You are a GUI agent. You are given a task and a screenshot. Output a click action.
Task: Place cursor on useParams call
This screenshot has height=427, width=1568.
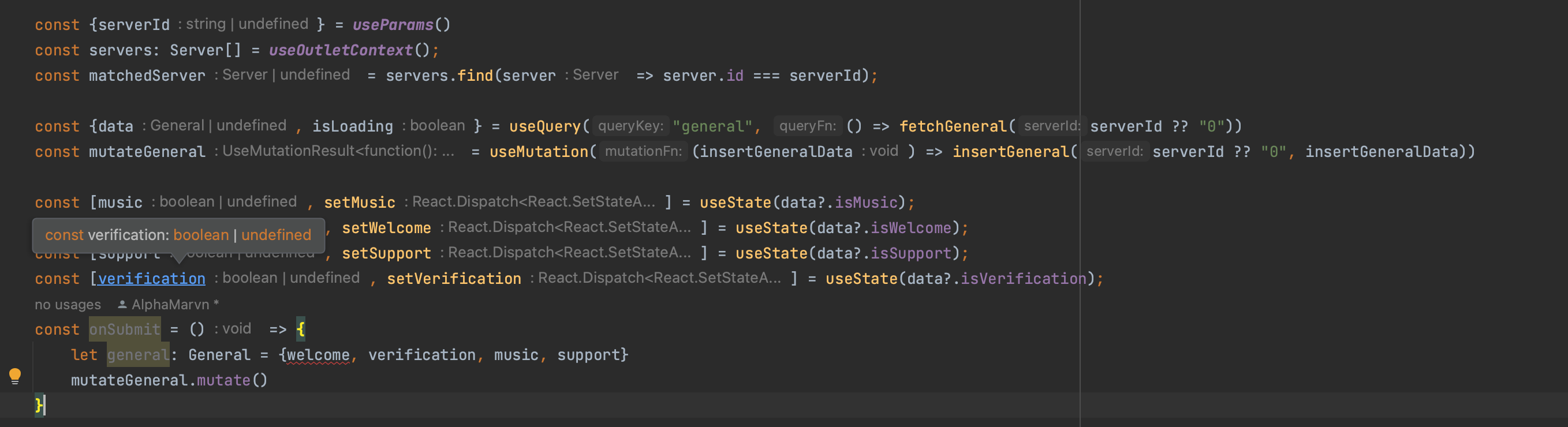point(393,25)
